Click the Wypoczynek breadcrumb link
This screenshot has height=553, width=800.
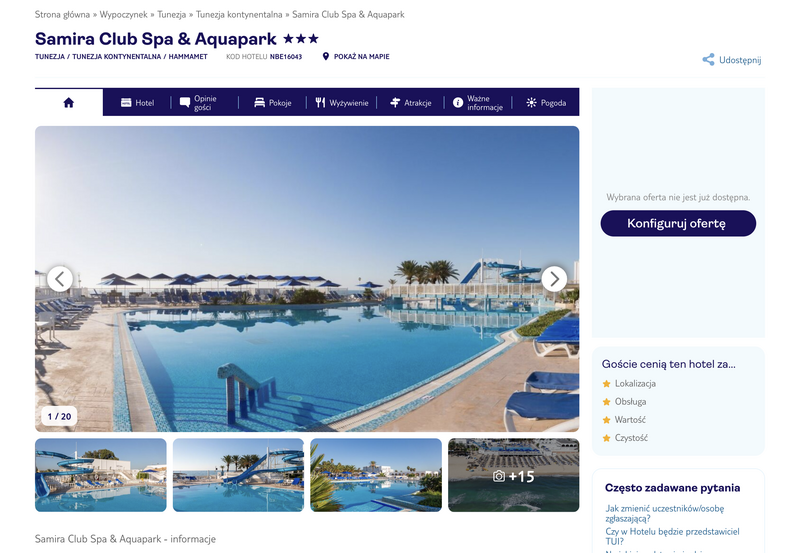pyautogui.click(x=123, y=14)
